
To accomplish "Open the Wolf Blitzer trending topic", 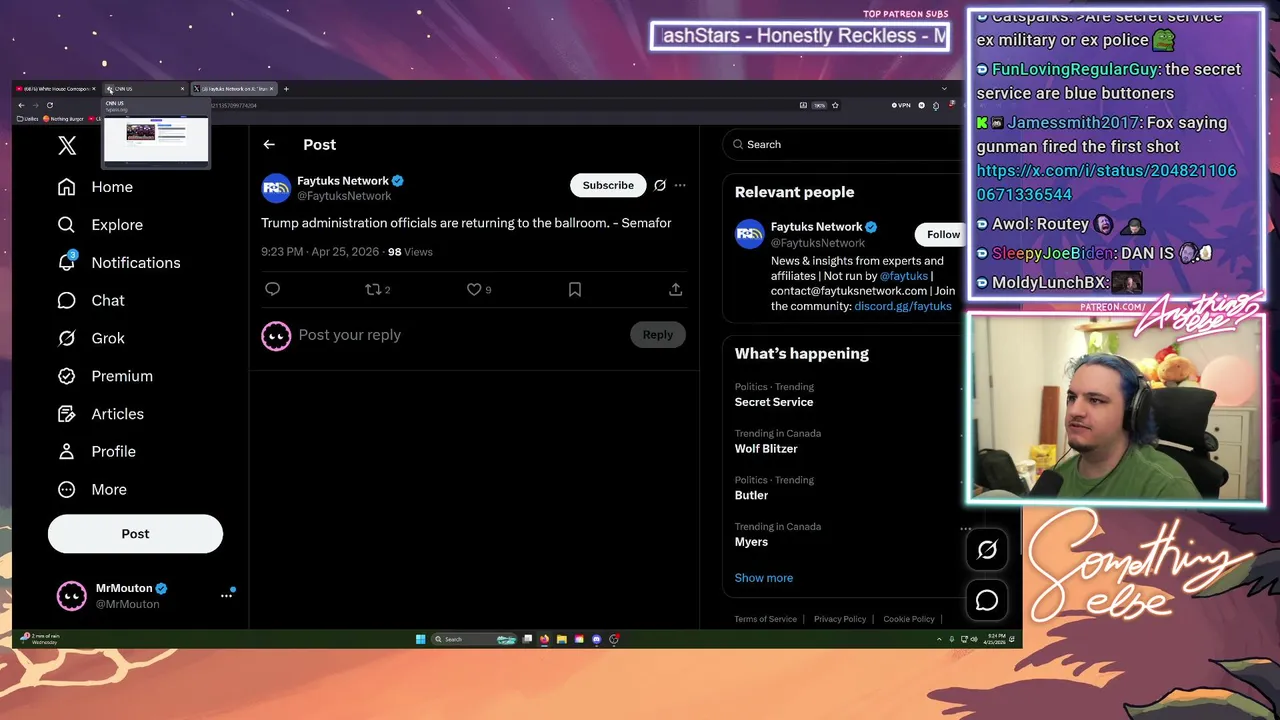I will [x=766, y=449].
